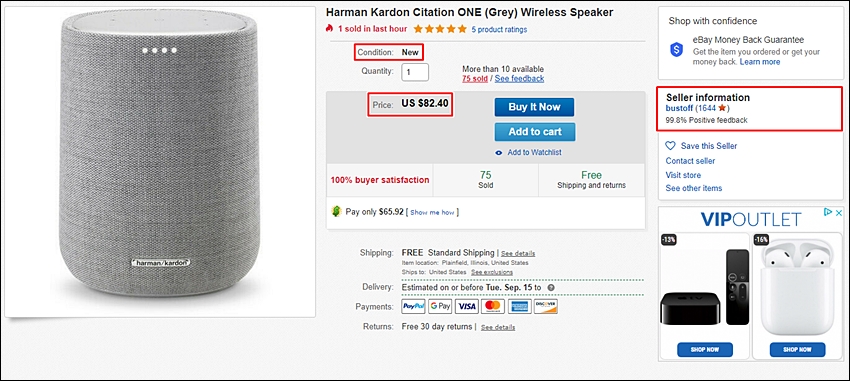This screenshot has width=850, height=381.
Task: Click the Google Pay payment icon
Action: point(440,306)
